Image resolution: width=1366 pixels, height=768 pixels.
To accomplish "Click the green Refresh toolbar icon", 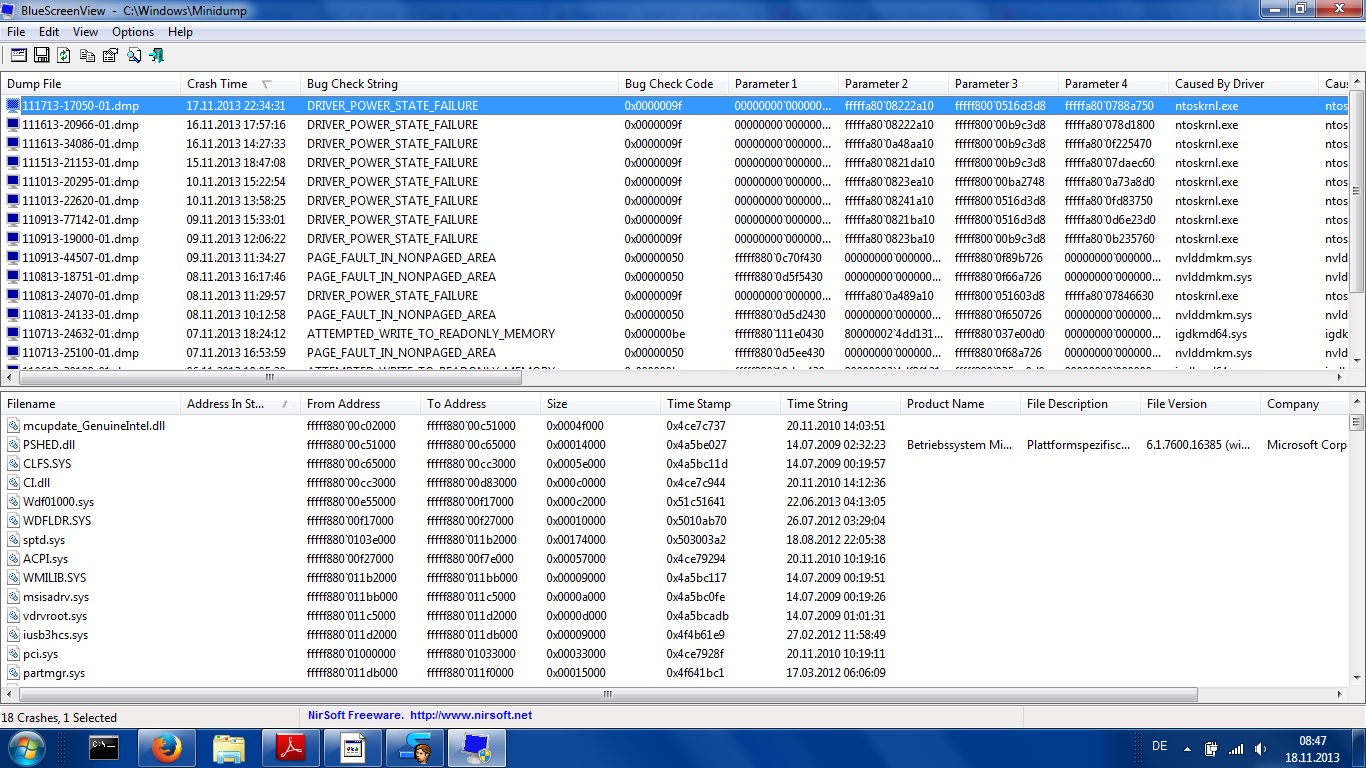I will coord(64,55).
